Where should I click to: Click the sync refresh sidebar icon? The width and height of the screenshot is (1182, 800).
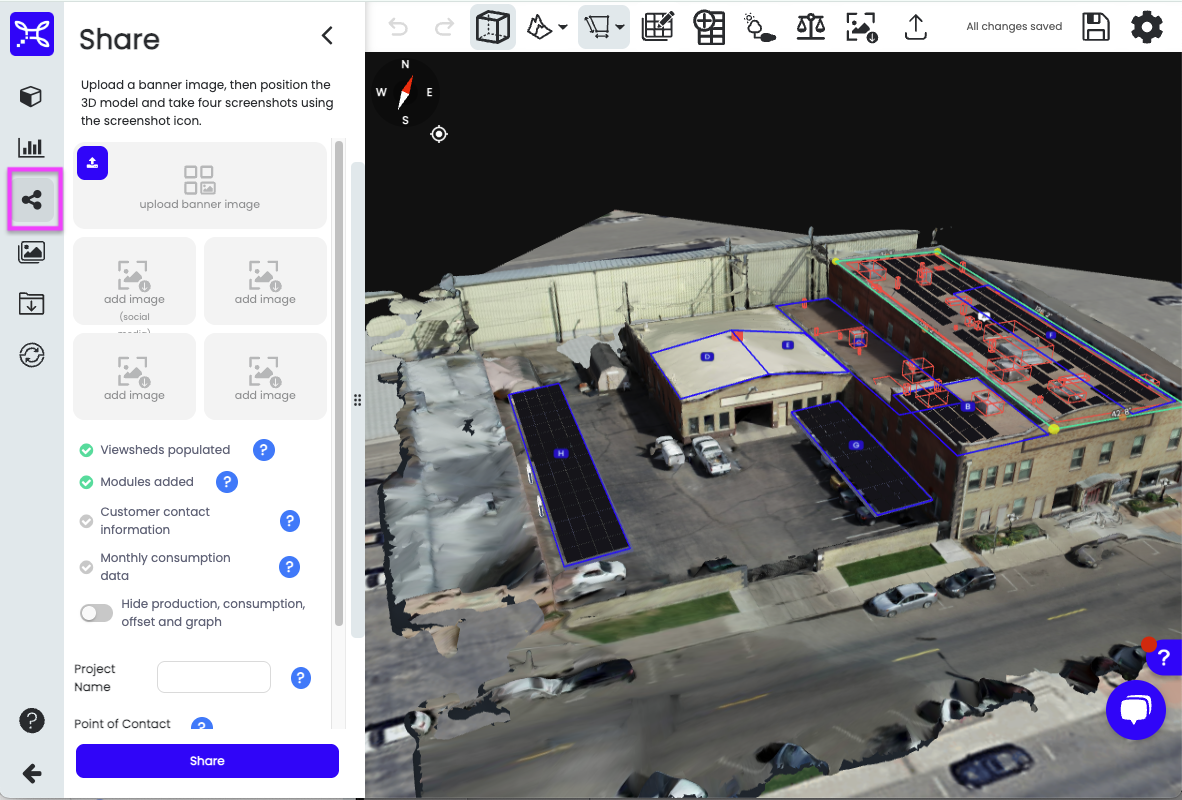click(32, 355)
